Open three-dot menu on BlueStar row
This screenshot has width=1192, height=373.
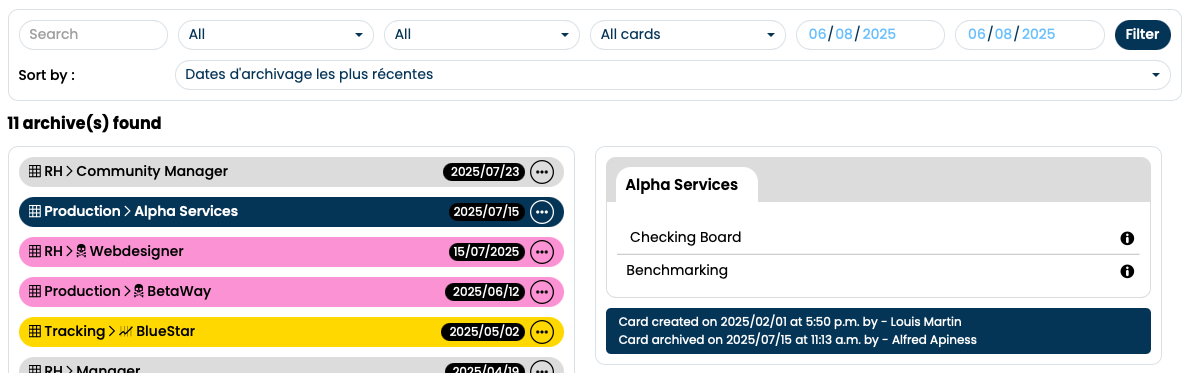(x=542, y=332)
